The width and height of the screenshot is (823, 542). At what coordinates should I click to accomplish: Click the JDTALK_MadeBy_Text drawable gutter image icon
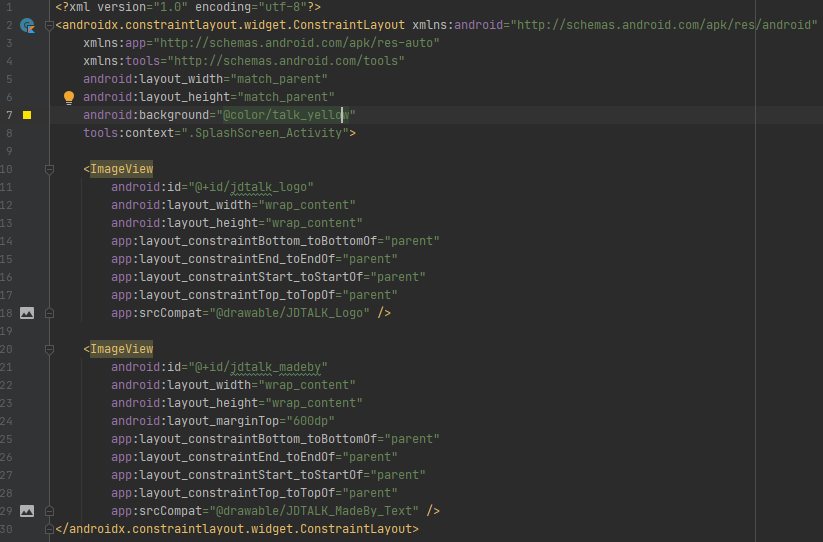27,511
